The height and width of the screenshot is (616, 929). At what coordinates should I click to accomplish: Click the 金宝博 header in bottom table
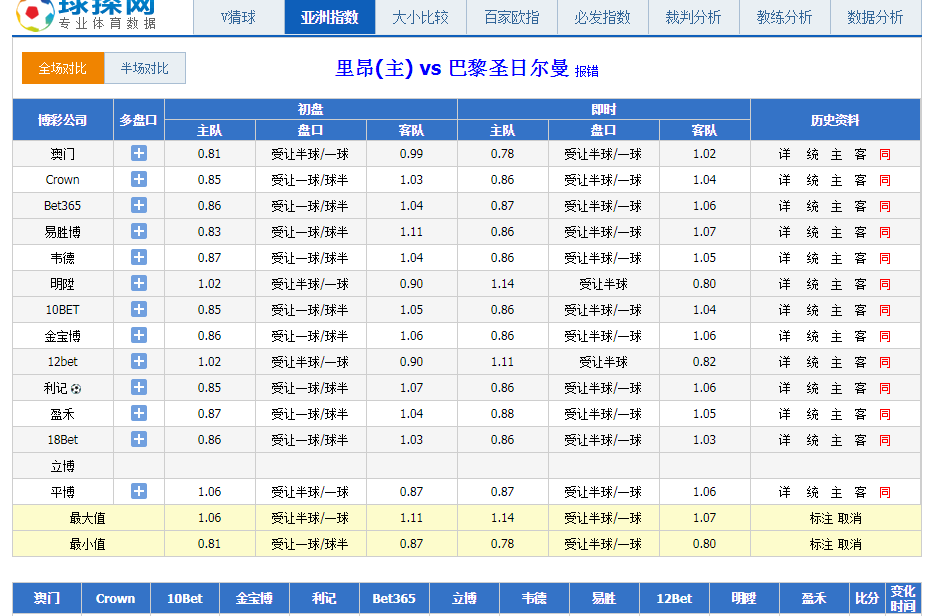click(x=254, y=598)
